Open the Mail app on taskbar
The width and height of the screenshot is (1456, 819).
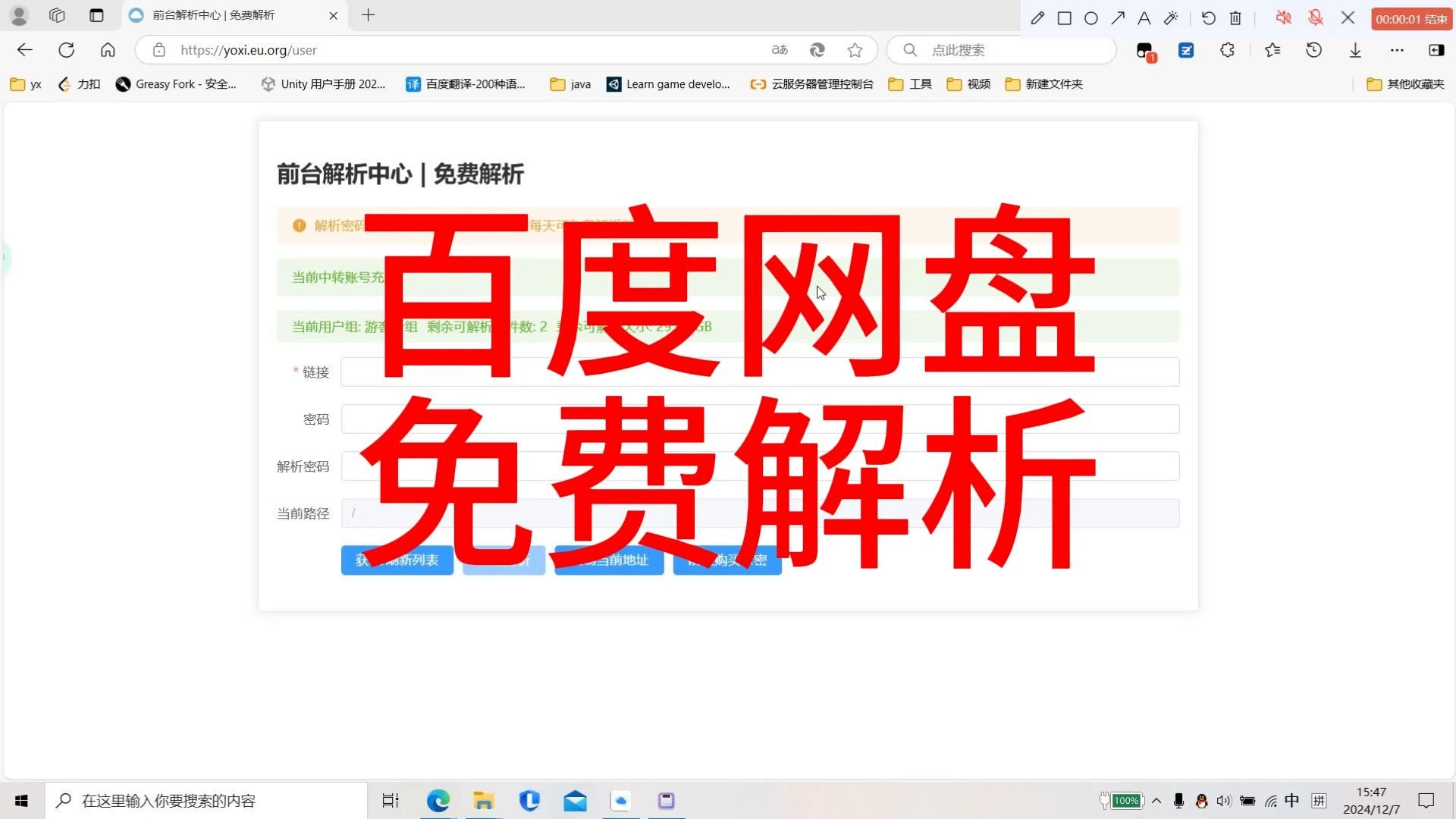click(576, 801)
